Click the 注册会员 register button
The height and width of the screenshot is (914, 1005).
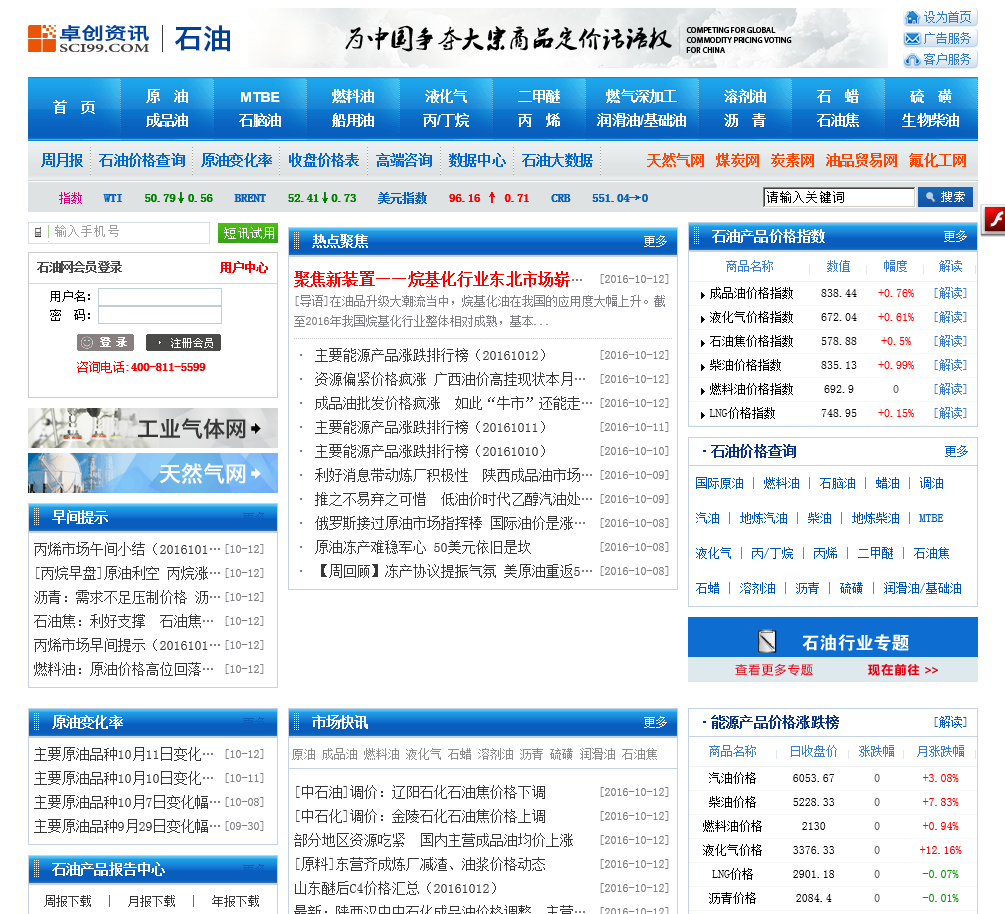183,342
